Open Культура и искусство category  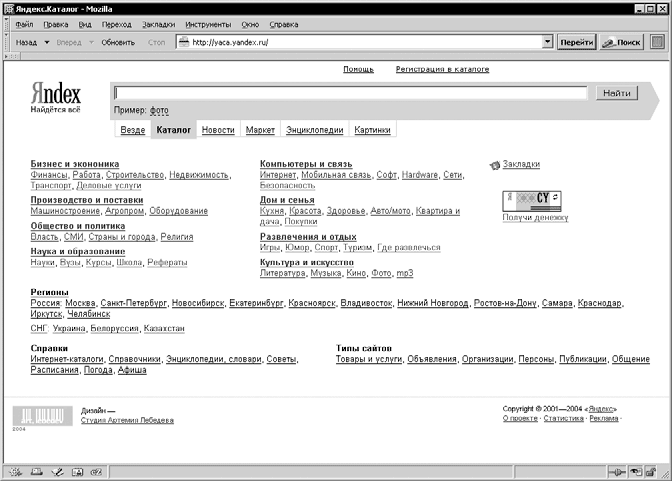pyautogui.click(x=307, y=262)
